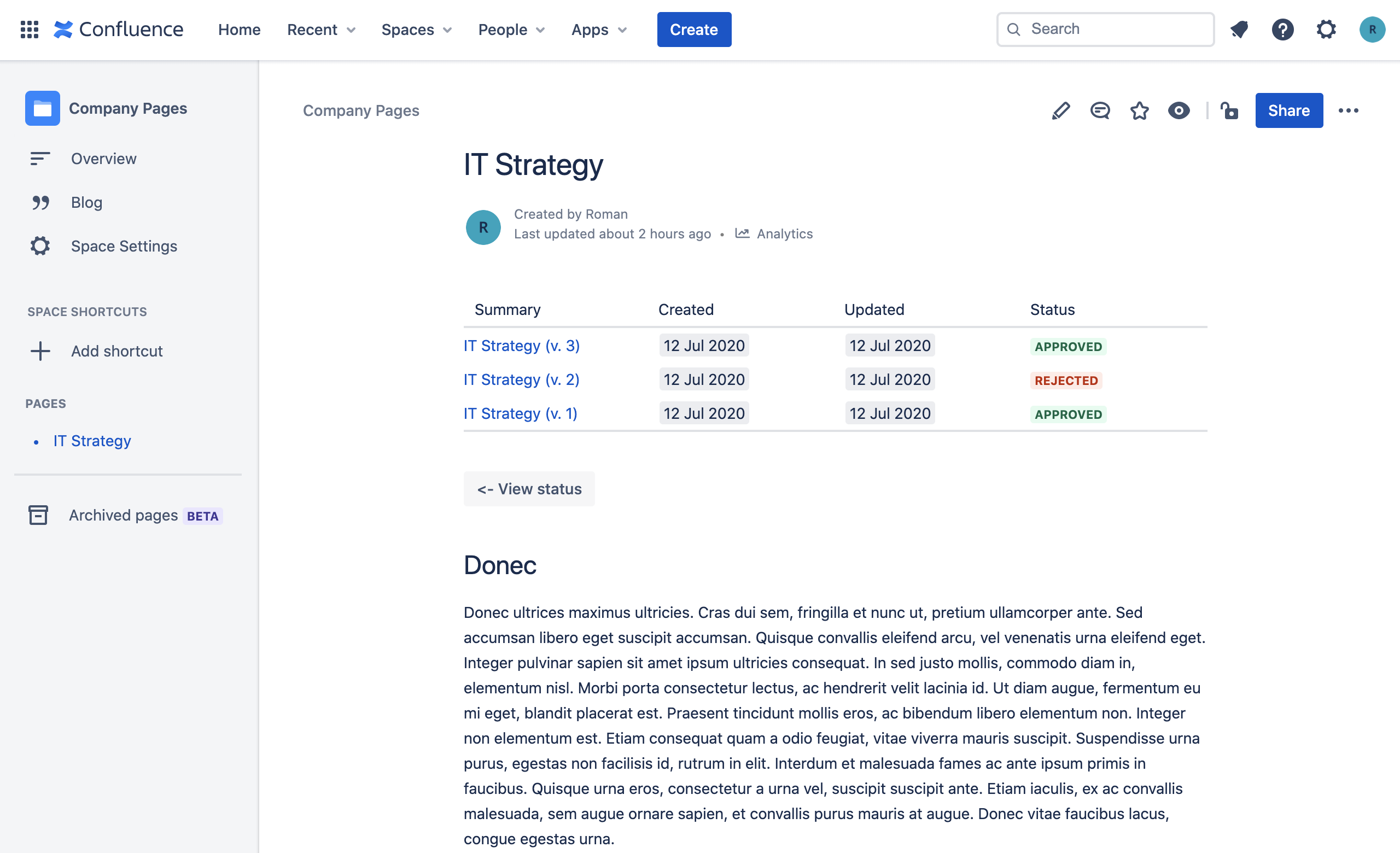Viewport: 1400px width, 853px height.
Task: Expand the Recent dropdown
Action: pos(321,30)
